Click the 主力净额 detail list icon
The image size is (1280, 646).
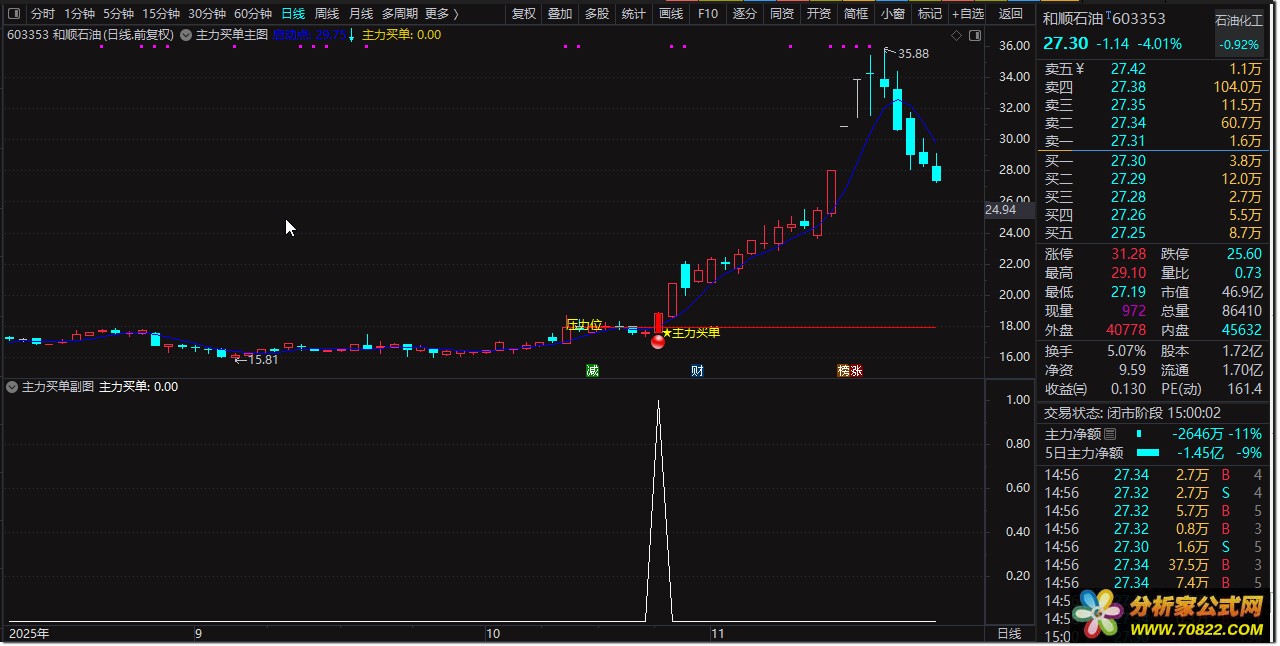(x=1109, y=434)
